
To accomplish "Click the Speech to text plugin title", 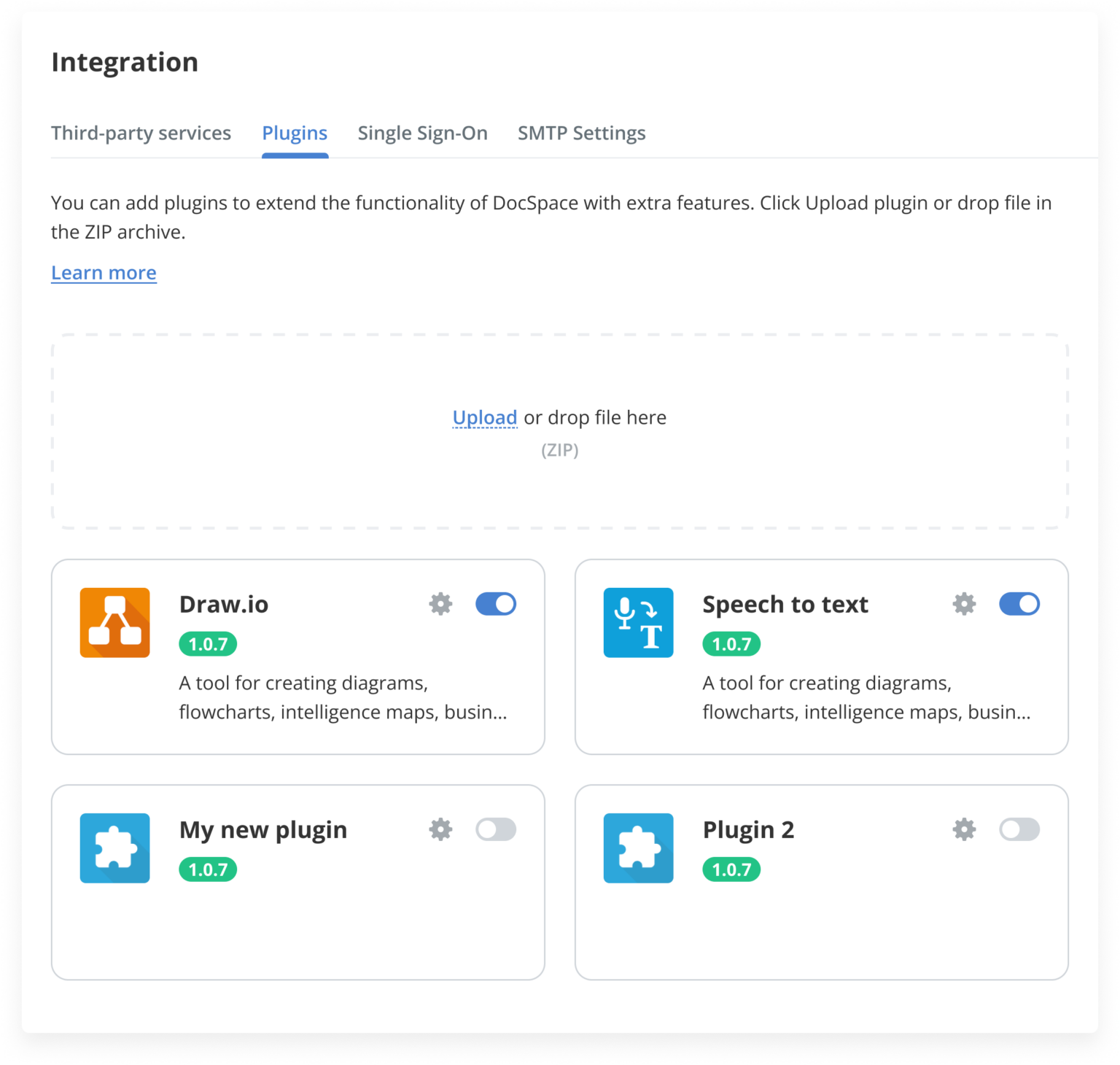I will coord(785,605).
